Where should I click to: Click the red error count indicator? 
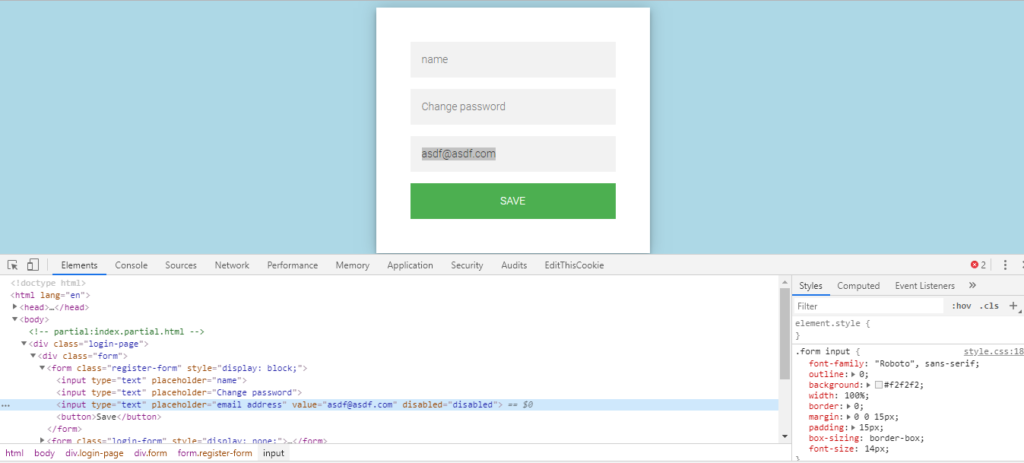[x=978, y=265]
